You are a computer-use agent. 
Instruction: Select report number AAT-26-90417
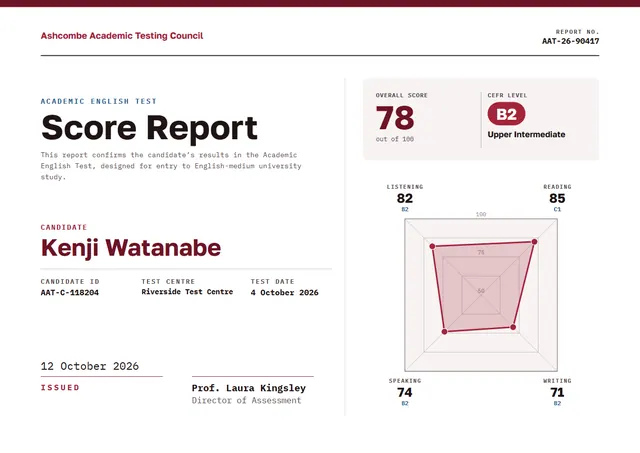pos(570,41)
